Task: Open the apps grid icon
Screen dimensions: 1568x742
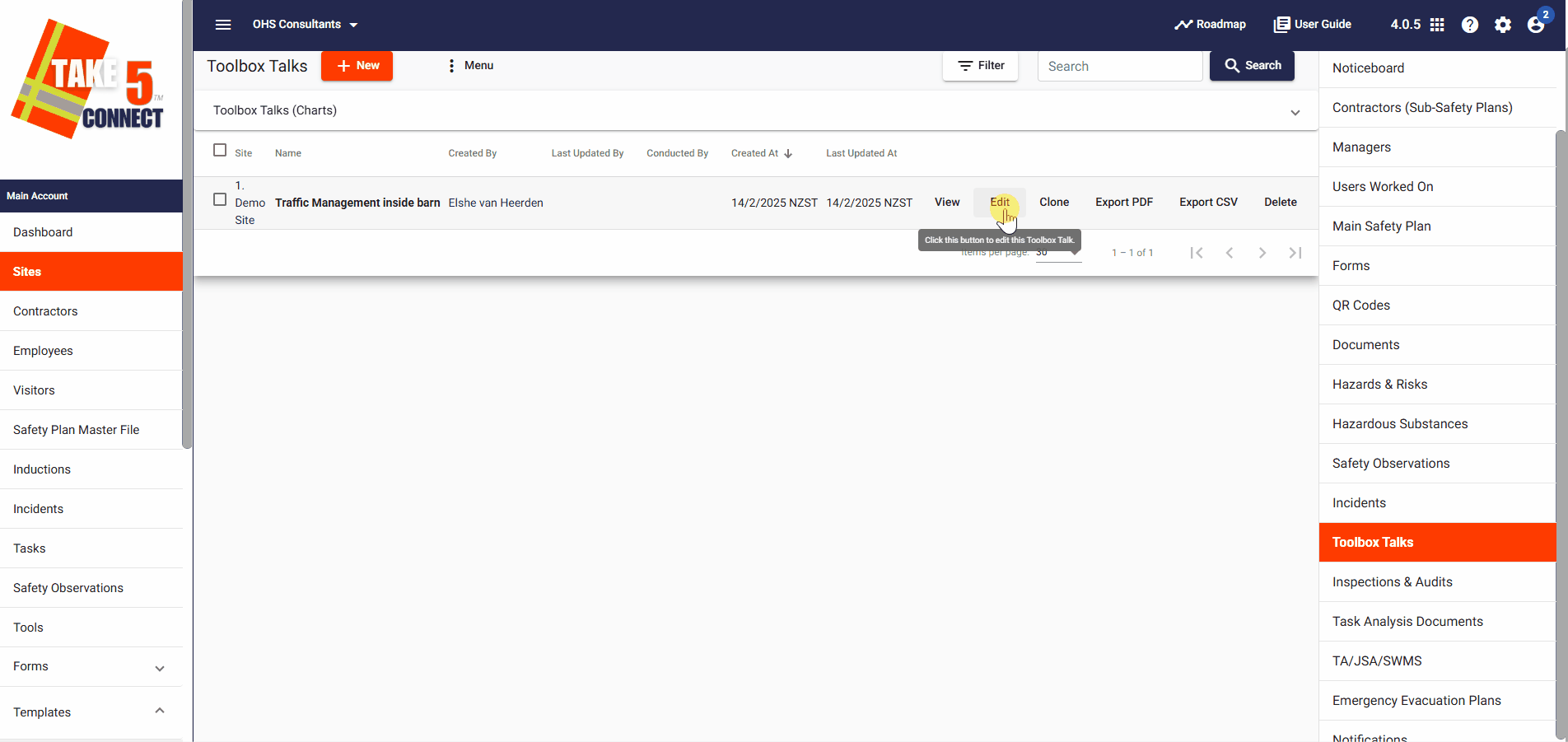Action: click(1437, 25)
